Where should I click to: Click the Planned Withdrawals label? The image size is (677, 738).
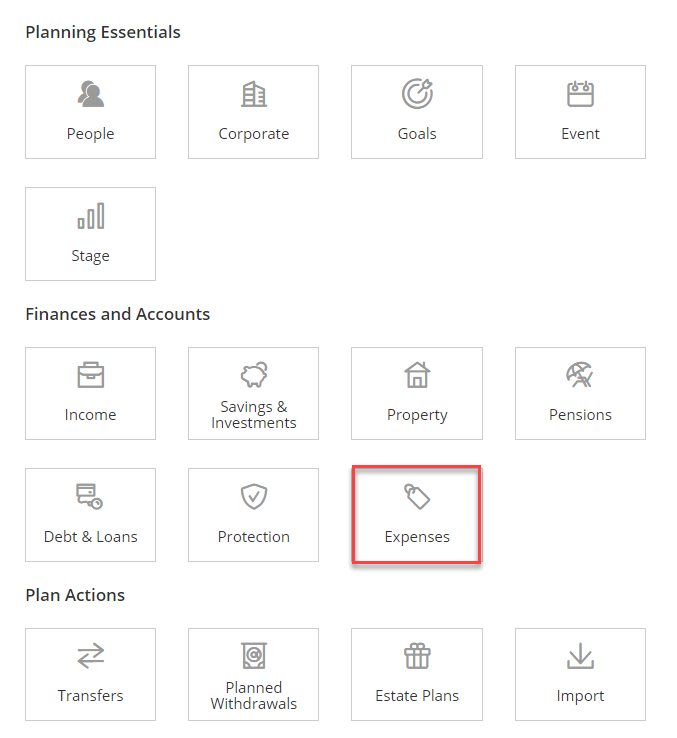[x=254, y=696]
